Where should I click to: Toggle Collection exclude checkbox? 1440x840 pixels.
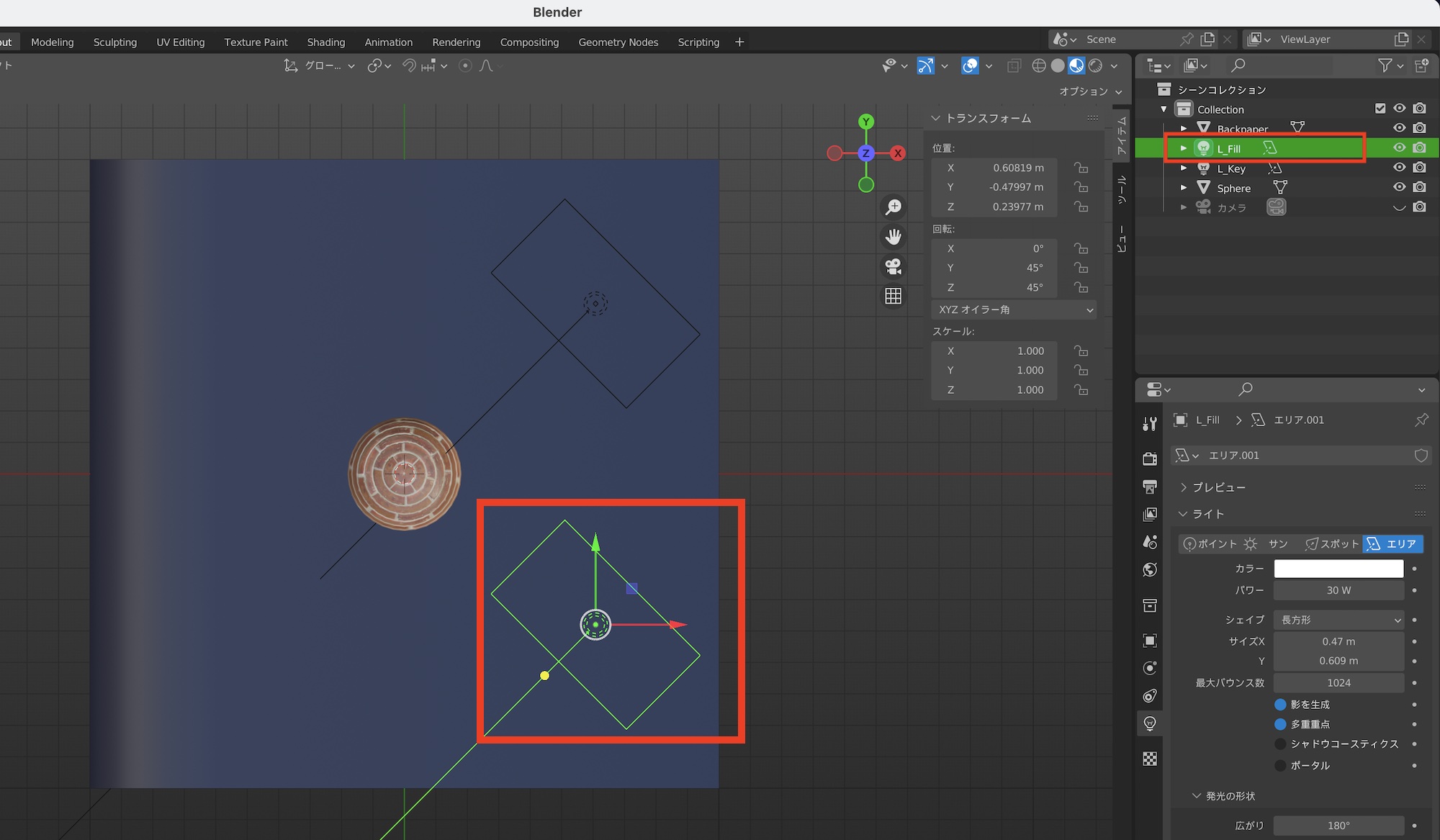tap(1380, 109)
